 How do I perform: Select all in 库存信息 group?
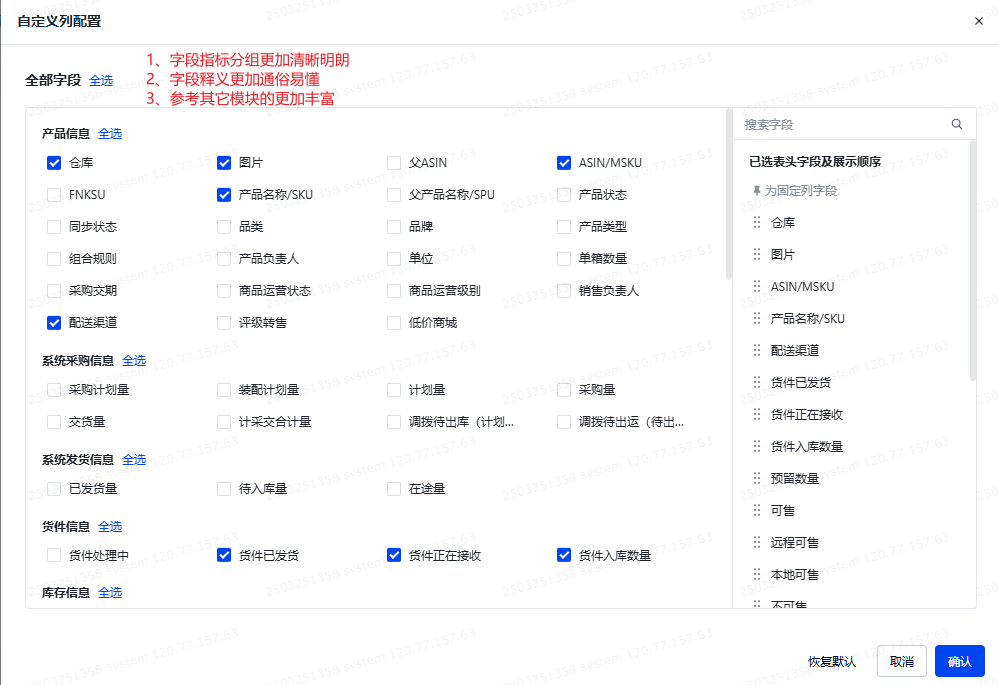click(x=109, y=593)
